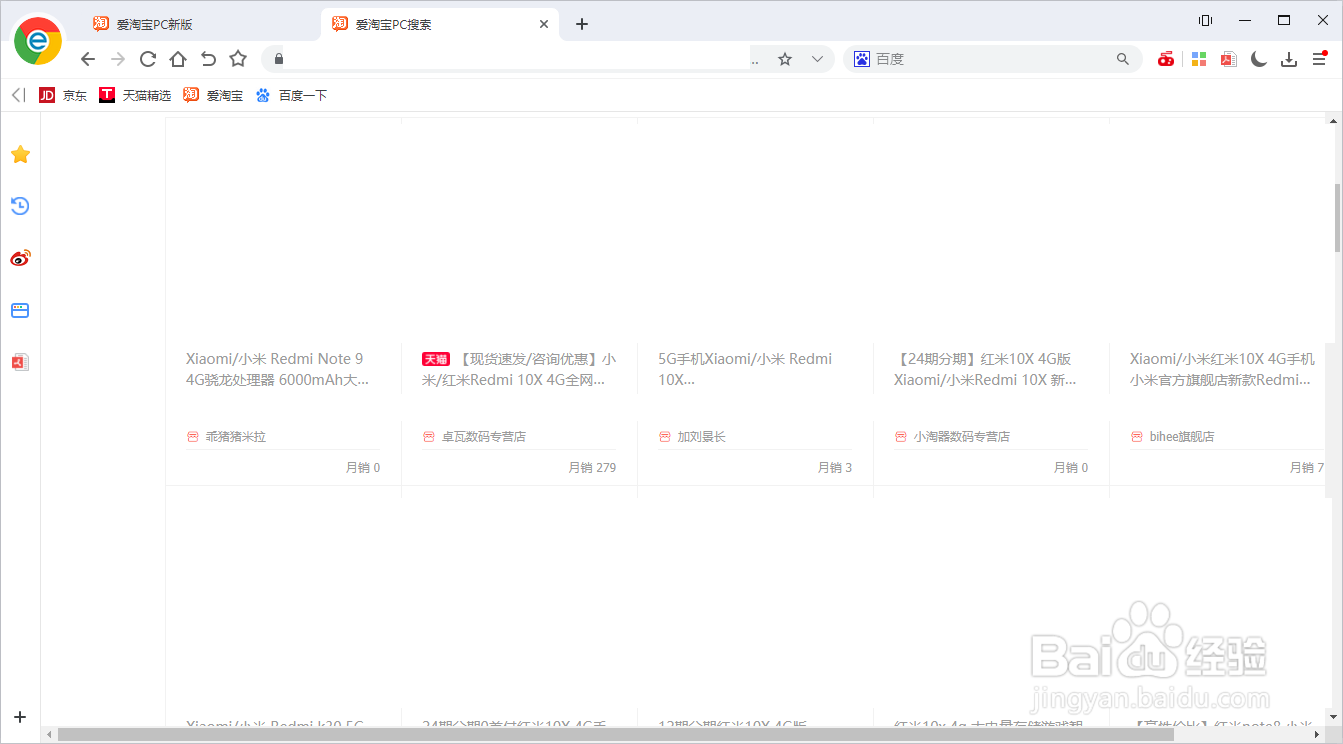1343x744 pixels.
Task: Open the Weibo icon in sidebar
Action: 20,258
